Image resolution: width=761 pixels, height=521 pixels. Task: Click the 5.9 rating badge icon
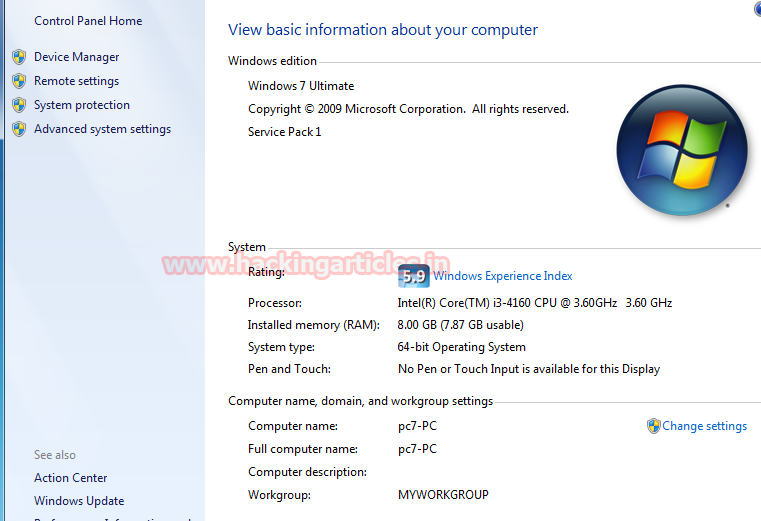414,276
